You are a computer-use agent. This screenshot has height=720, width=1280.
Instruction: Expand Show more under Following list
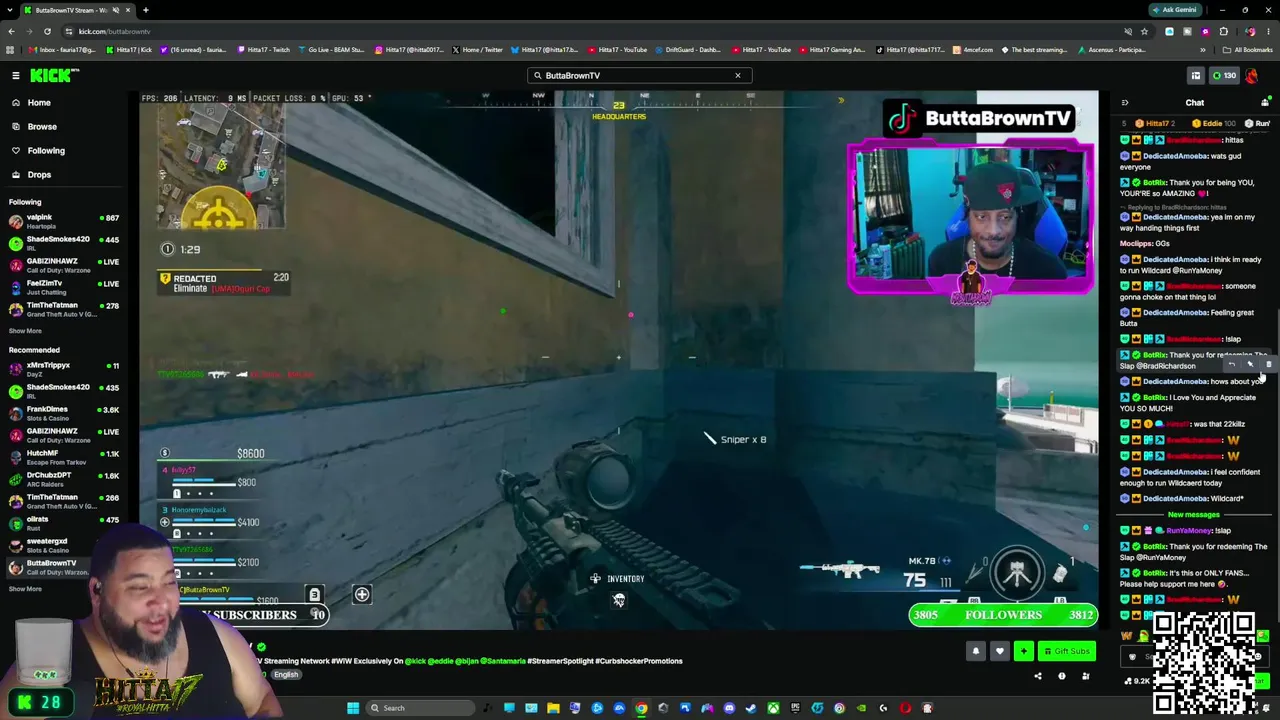pos(26,331)
